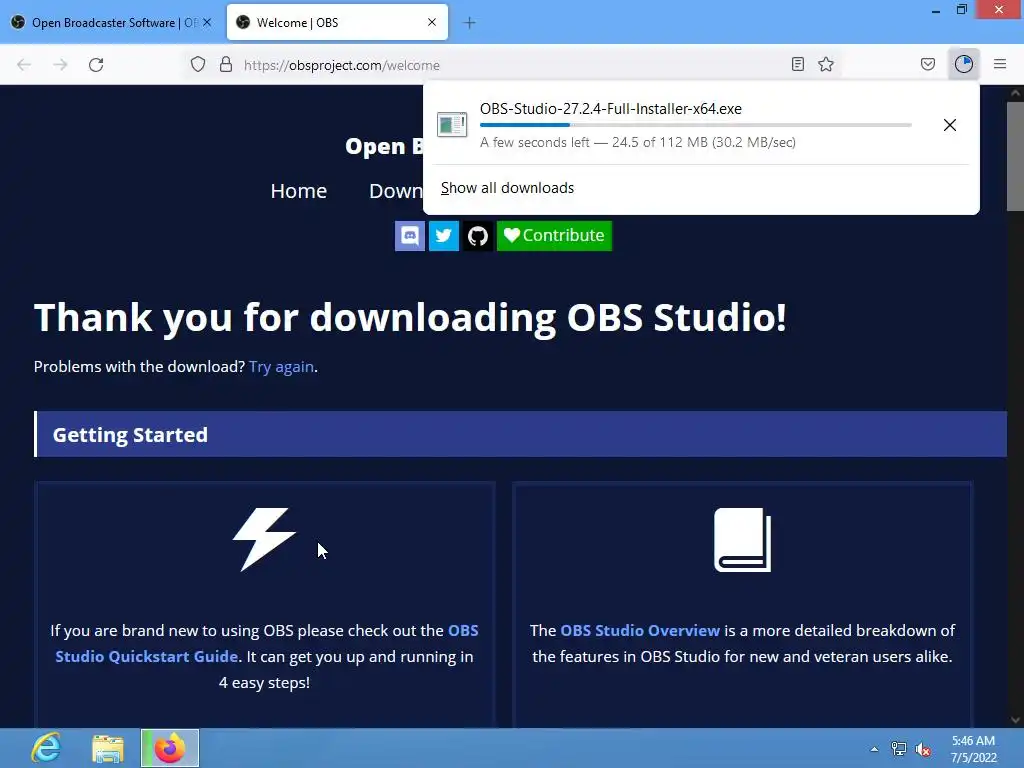The height and width of the screenshot is (768, 1024).
Task: Click the lightning bolt quickstart icon
Action: click(264, 539)
